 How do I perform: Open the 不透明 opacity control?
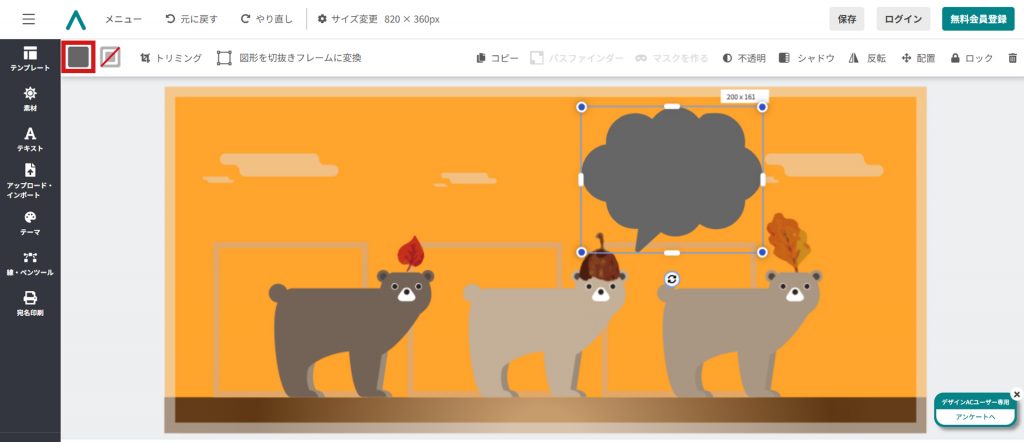point(743,58)
